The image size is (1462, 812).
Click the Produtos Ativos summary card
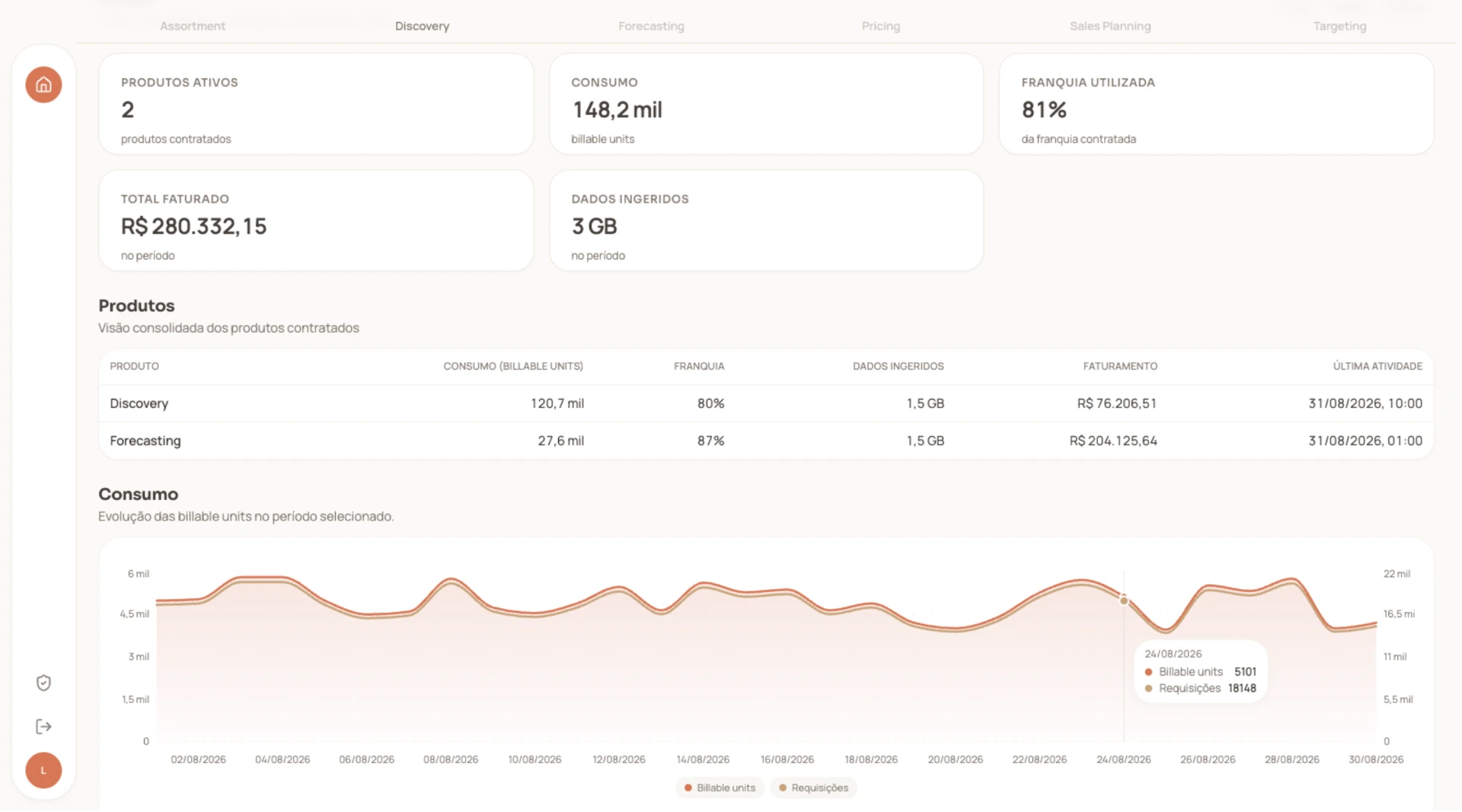point(316,104)
